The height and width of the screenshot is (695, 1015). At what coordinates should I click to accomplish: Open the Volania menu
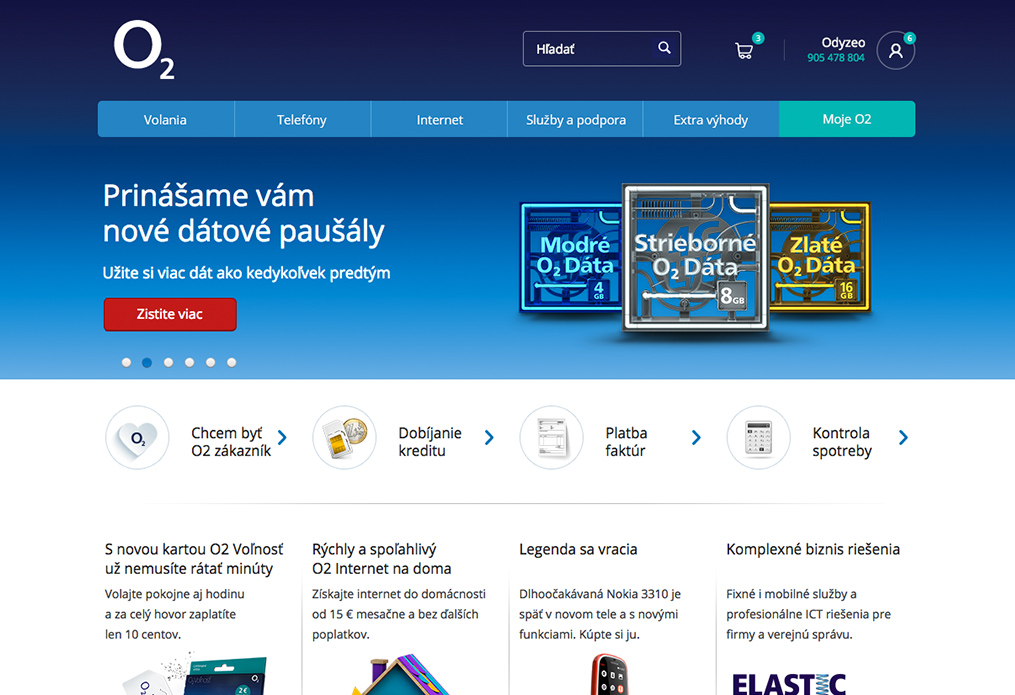pyautogui.click(x=166, y=119)
